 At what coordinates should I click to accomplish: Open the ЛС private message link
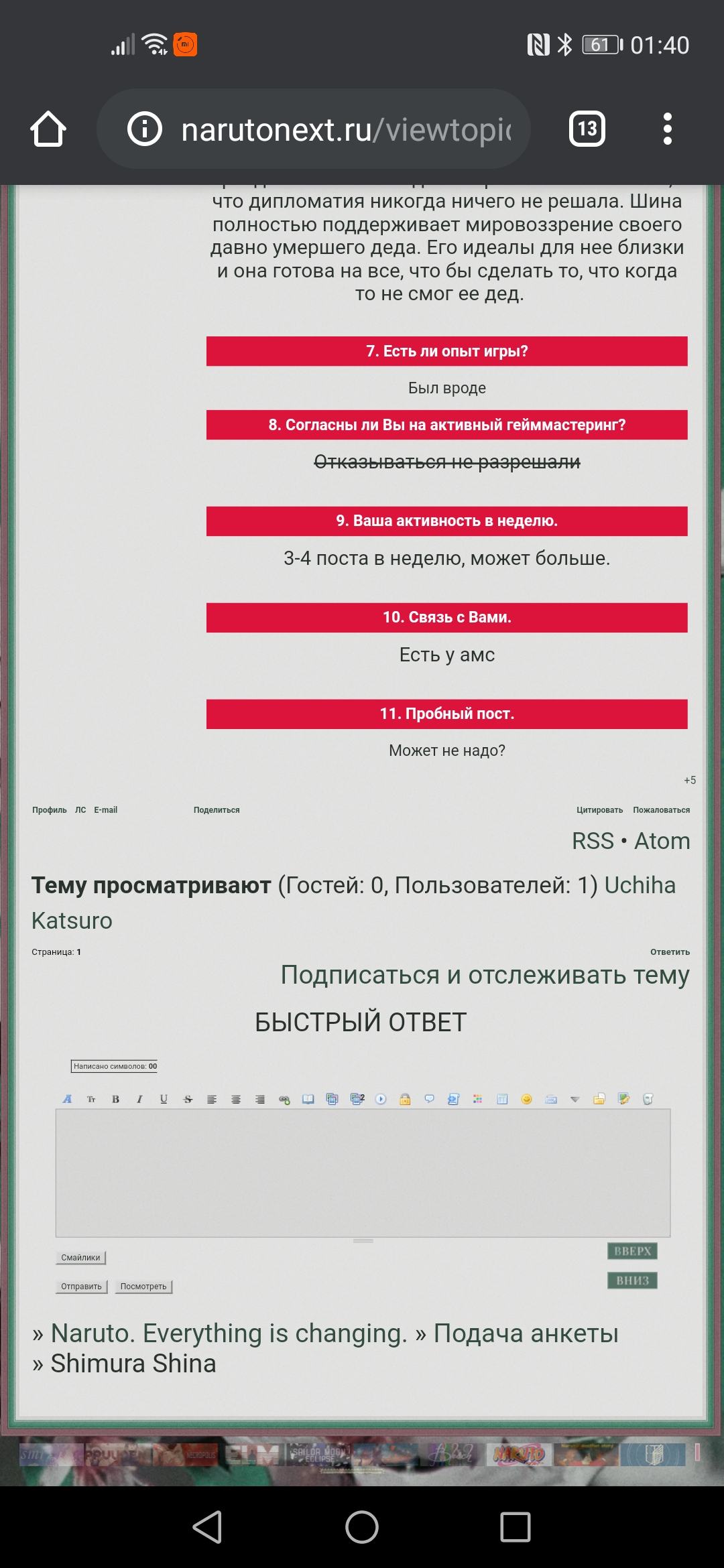(80, 810)
